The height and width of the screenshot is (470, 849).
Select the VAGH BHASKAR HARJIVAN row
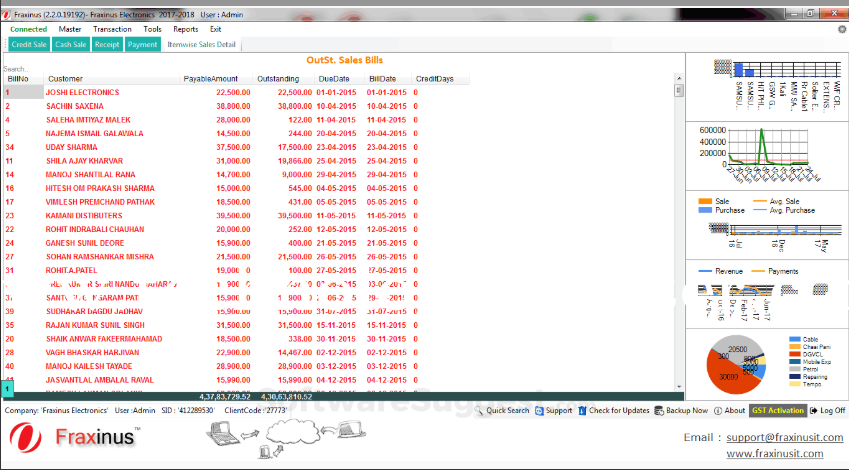click(236, 352)
